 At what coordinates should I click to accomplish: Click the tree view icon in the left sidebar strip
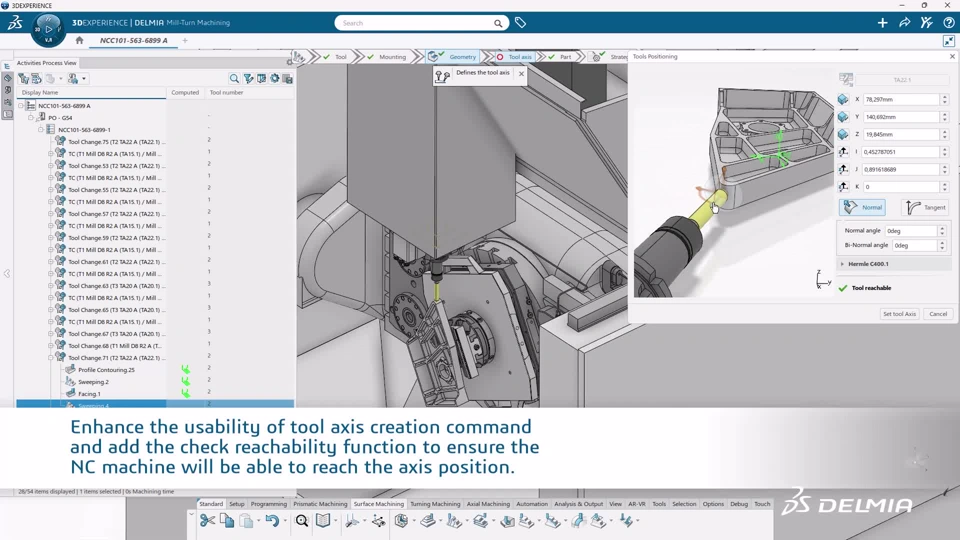point(7,66)
